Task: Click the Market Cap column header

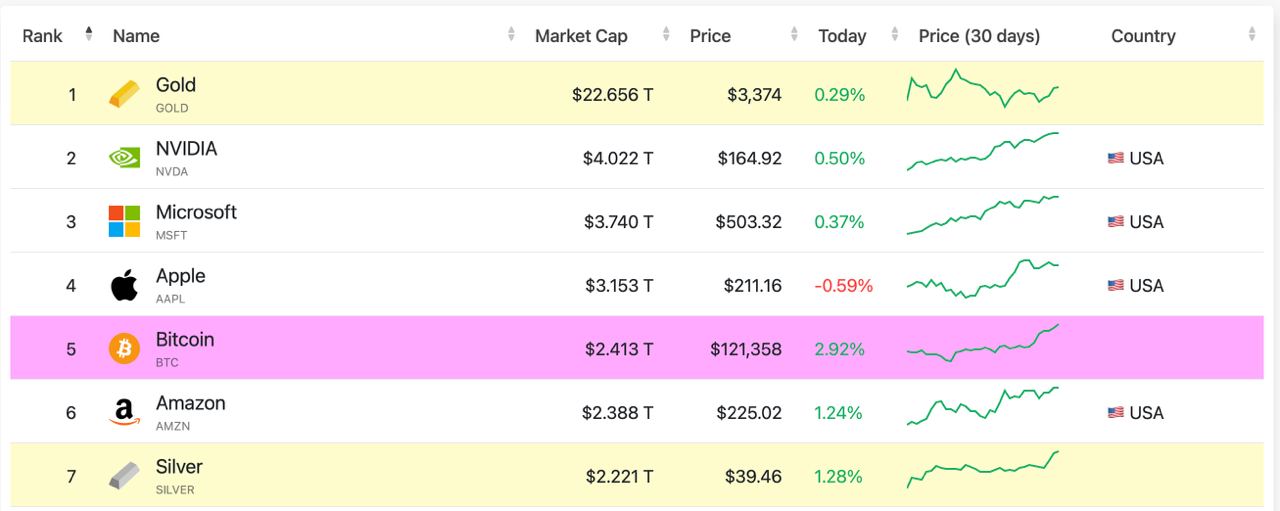Action: [581, 35]
